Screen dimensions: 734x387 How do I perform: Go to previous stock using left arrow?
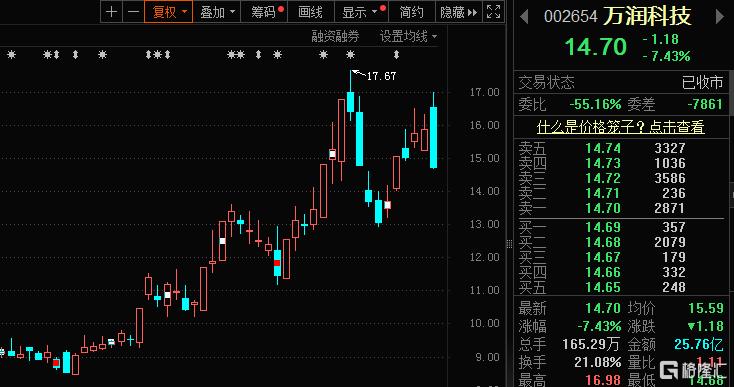point(524,17)
